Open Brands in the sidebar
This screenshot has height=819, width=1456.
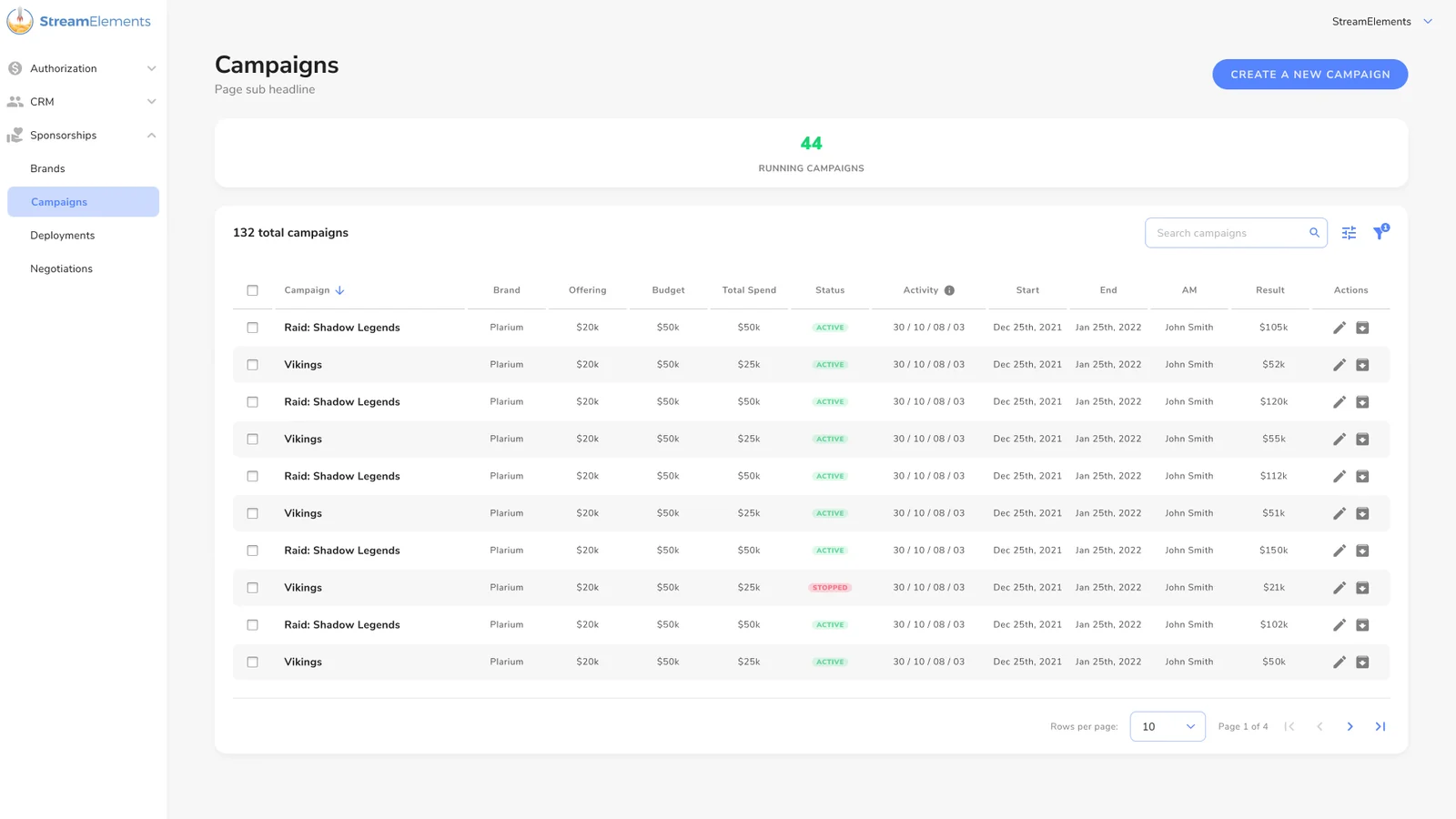tap(47, 168)
